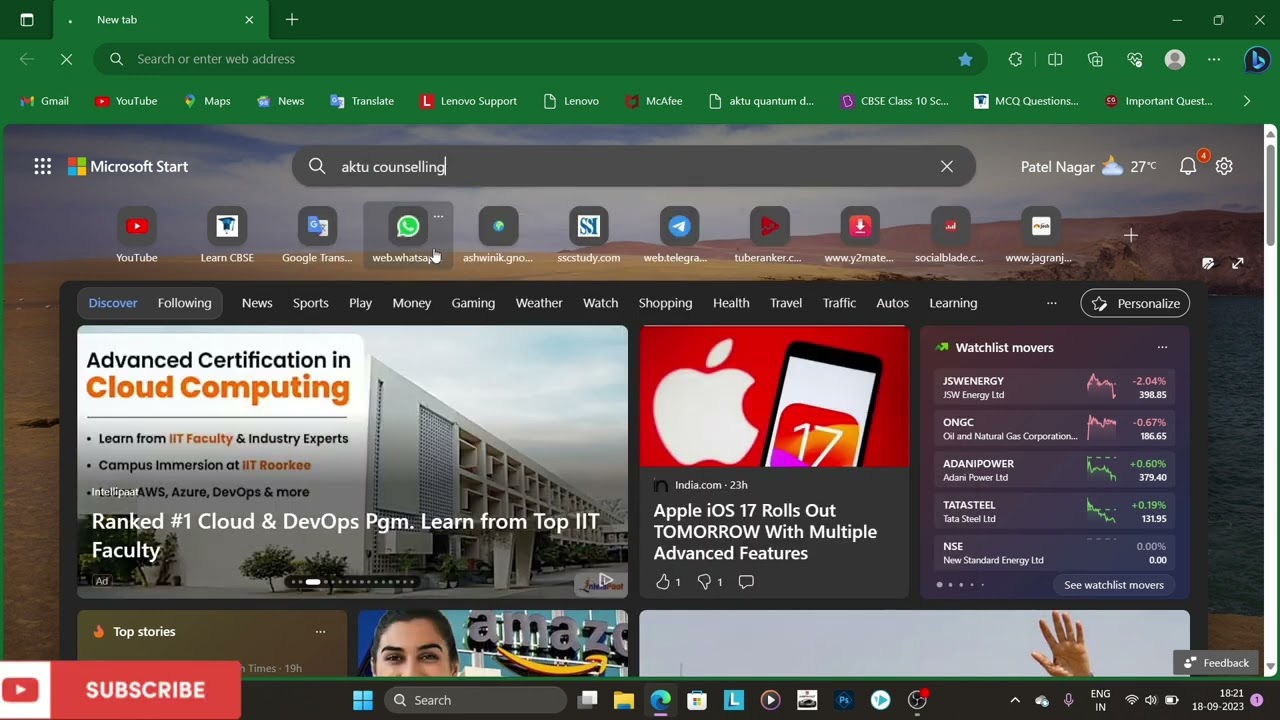Launch the WhatsApp Web quick link
The width and height of the screenshot is (1280, 720).
(407, 236)
